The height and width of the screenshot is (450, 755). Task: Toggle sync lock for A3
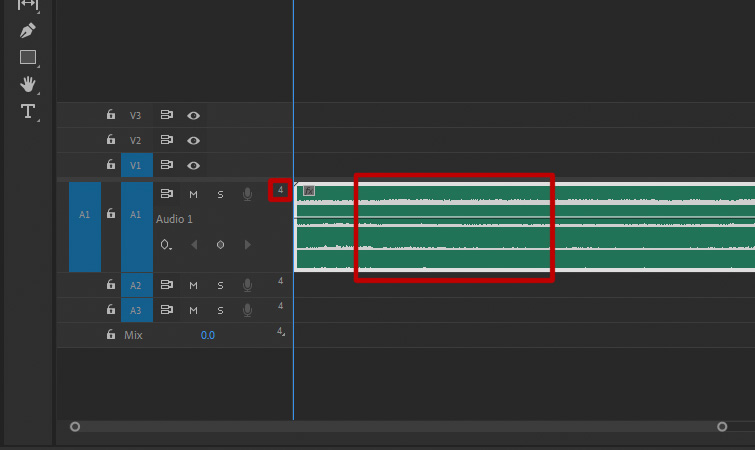[x=167, y=310]
